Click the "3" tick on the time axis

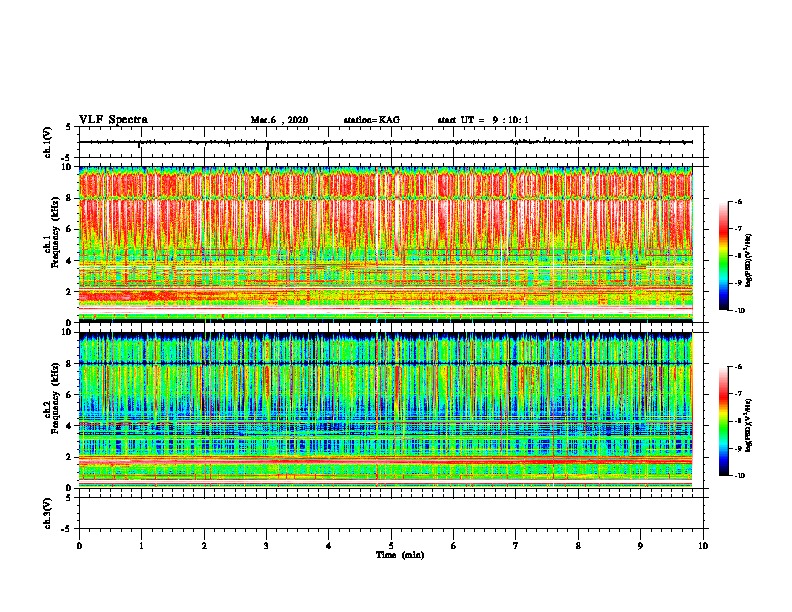[266, 546]
